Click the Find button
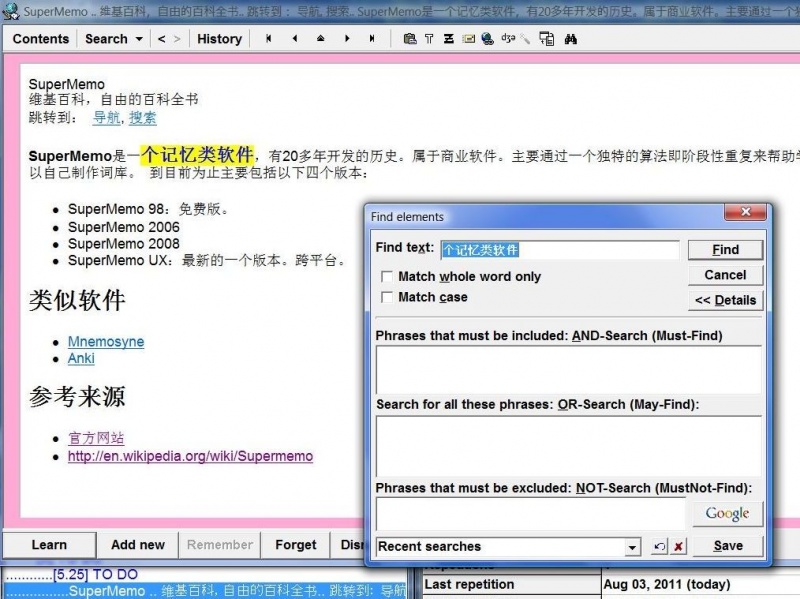Viewport: 800px width, 599px height. 726,250
